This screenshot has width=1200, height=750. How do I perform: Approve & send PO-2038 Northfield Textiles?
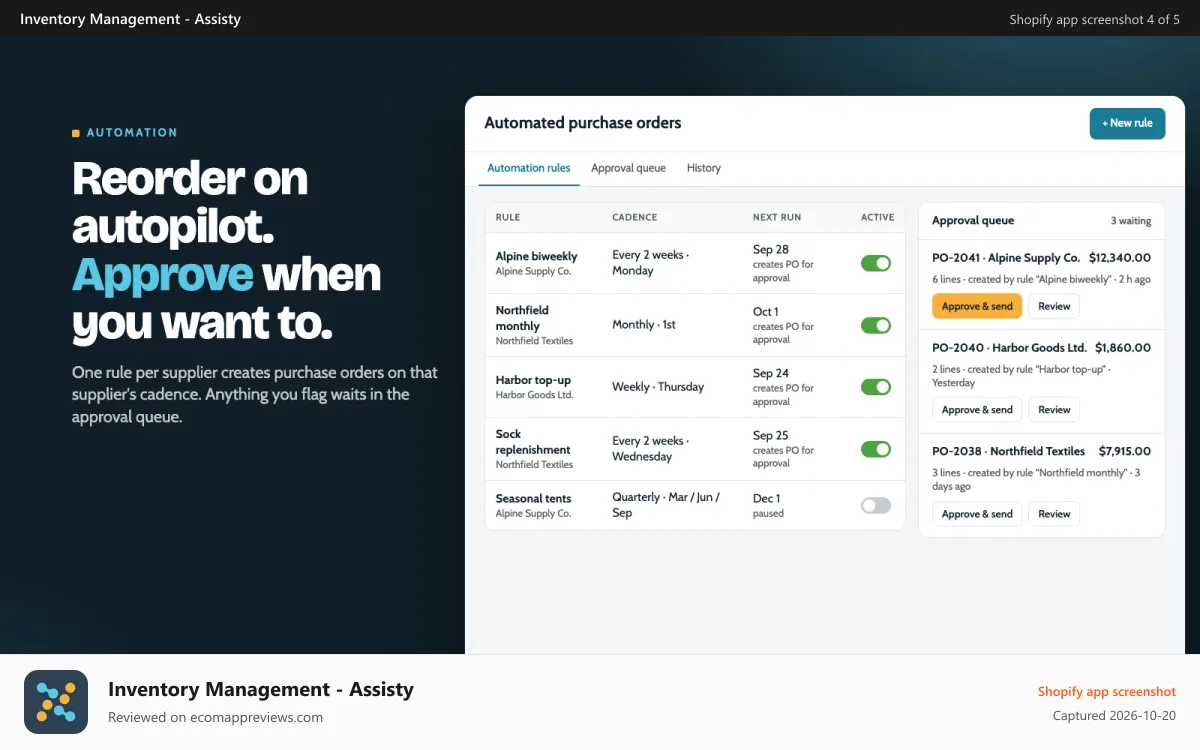[977, 514]
